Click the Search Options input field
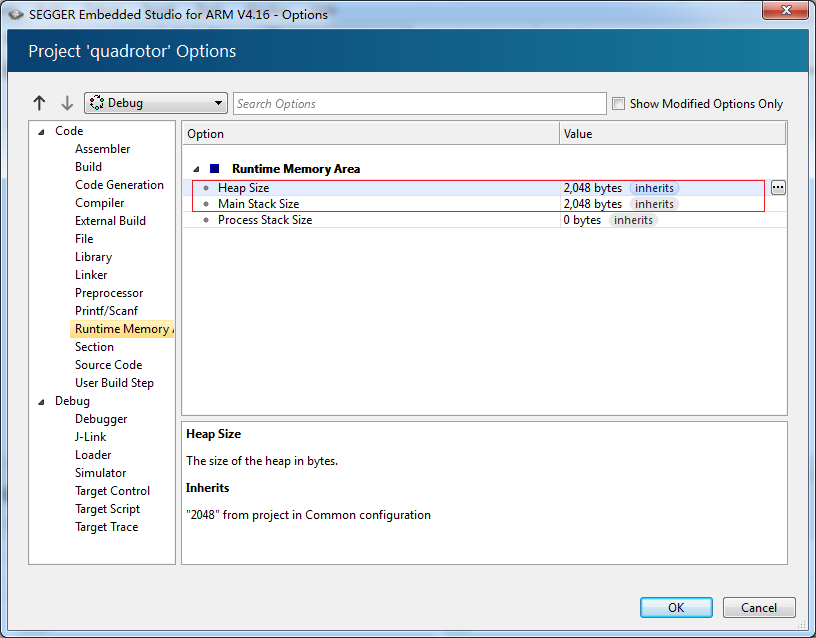816x638 pixels. [419, 104]
